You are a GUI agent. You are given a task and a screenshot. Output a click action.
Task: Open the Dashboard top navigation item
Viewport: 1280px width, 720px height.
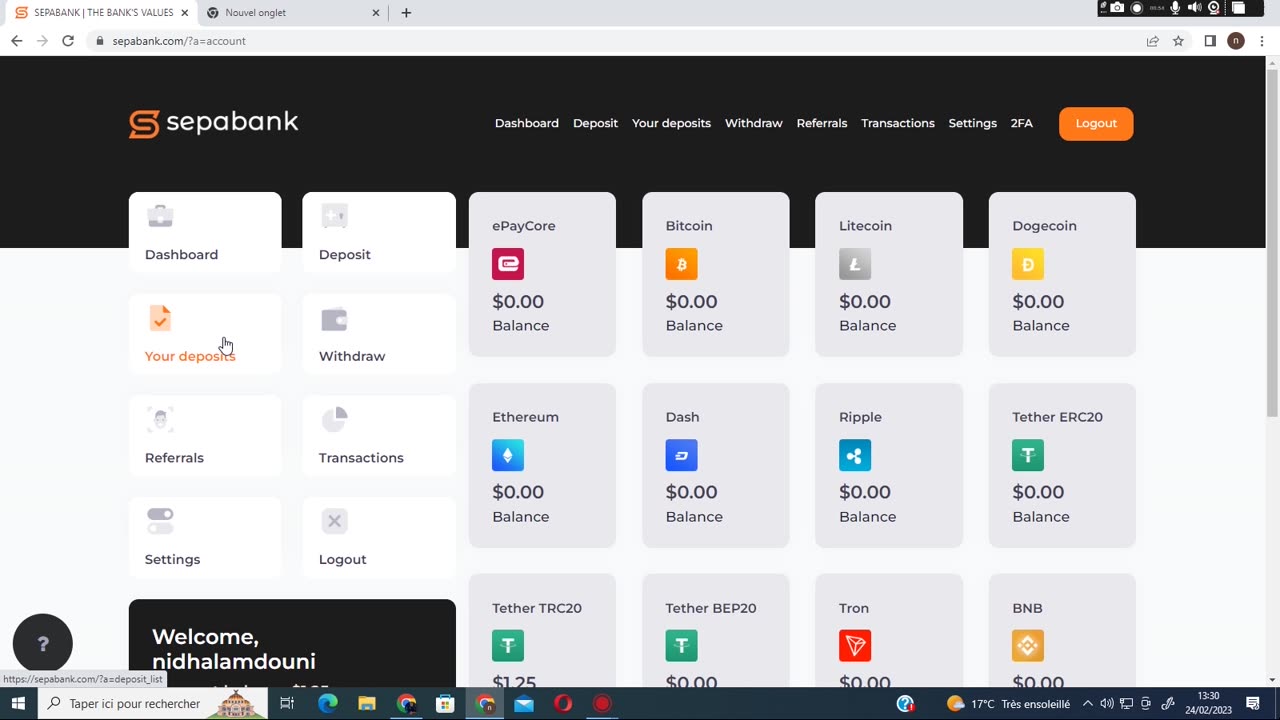point(527,123)
